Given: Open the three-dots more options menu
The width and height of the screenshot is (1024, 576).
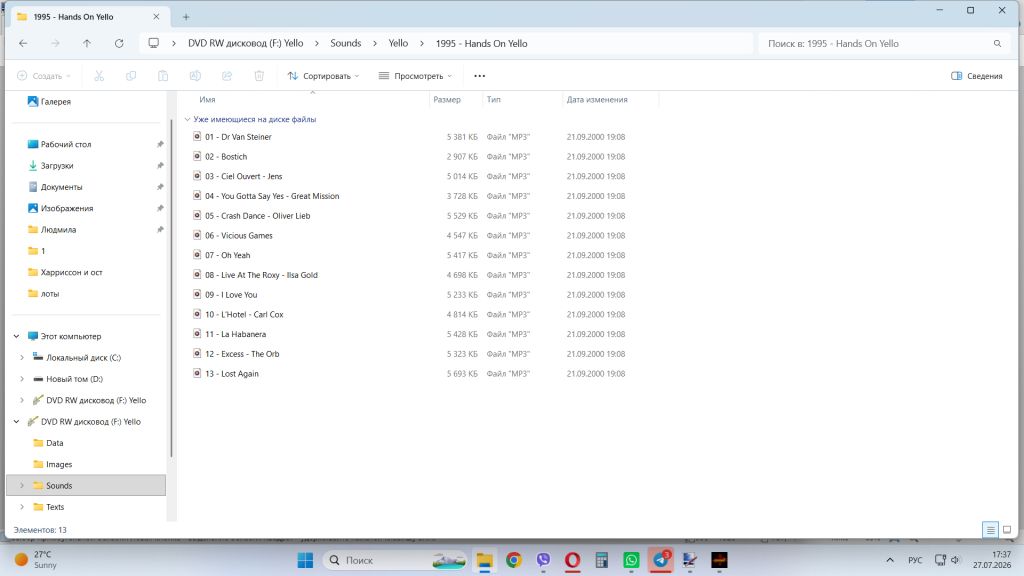Looking at the screenshot, I should pos(479,76).
